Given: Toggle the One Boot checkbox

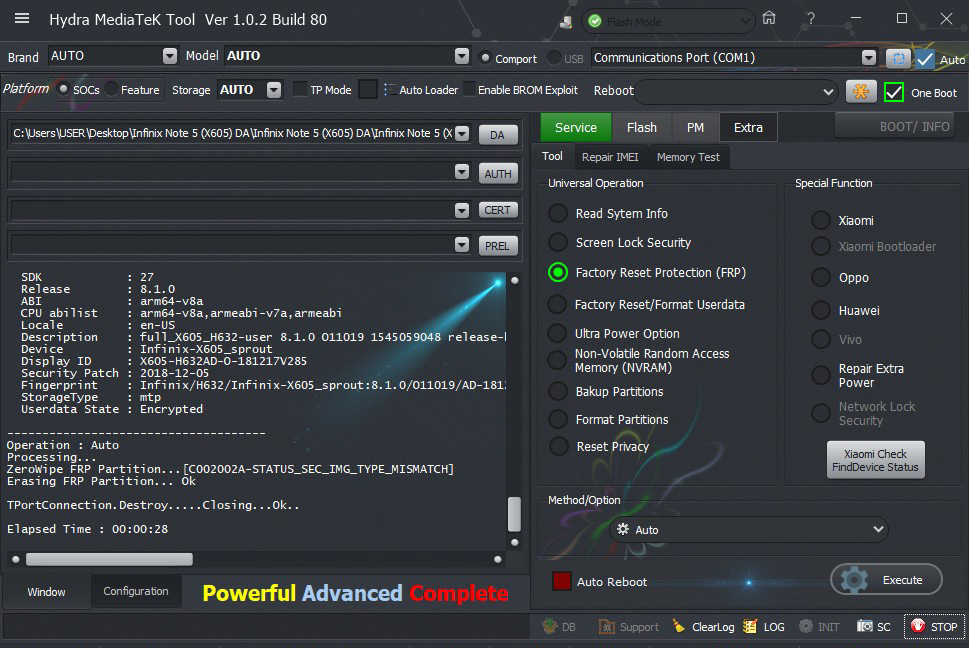Looking at the screenshot, I should [894, 93].
